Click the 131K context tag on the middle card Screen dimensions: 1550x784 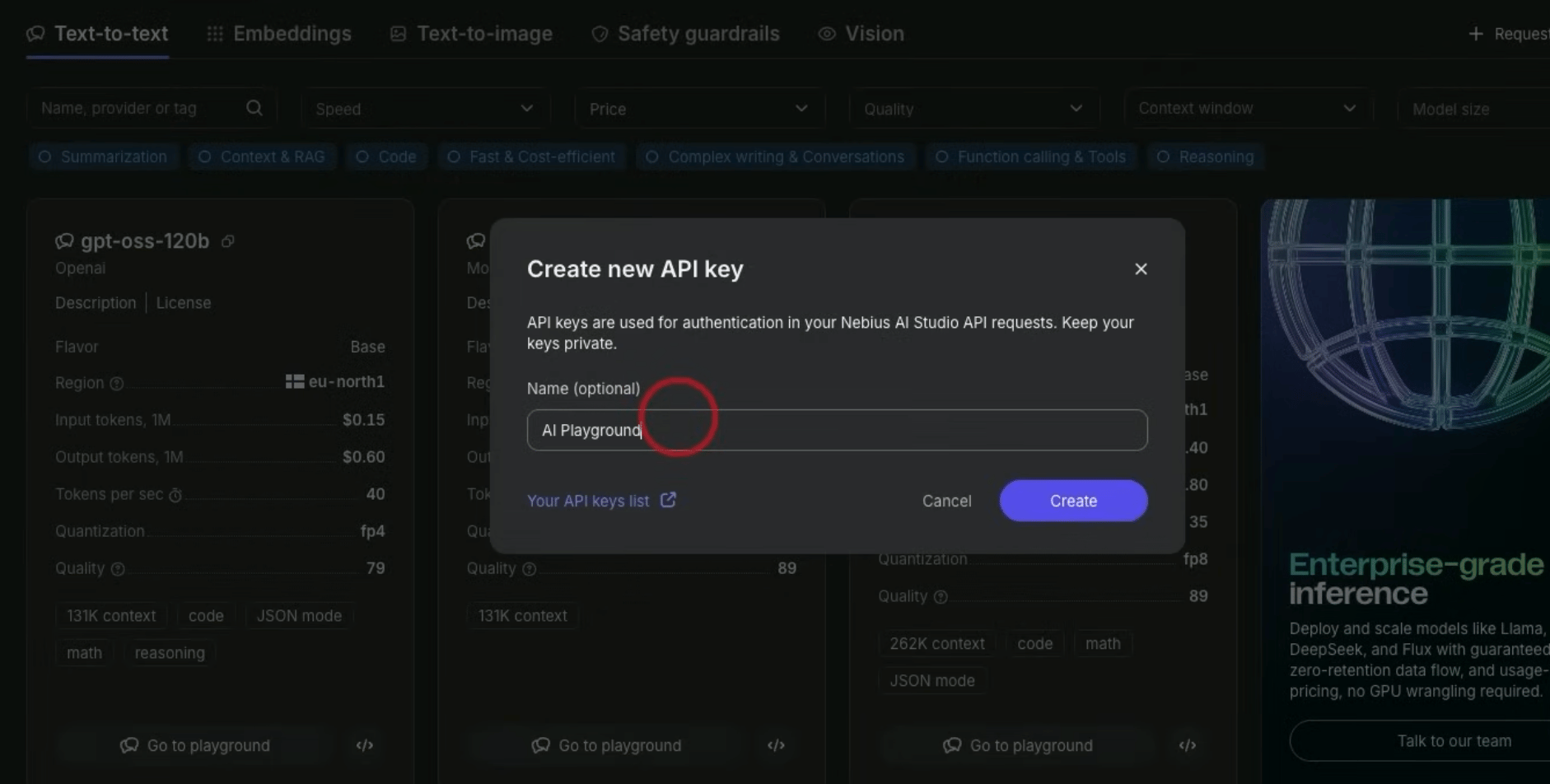click(x=523, y=616)
